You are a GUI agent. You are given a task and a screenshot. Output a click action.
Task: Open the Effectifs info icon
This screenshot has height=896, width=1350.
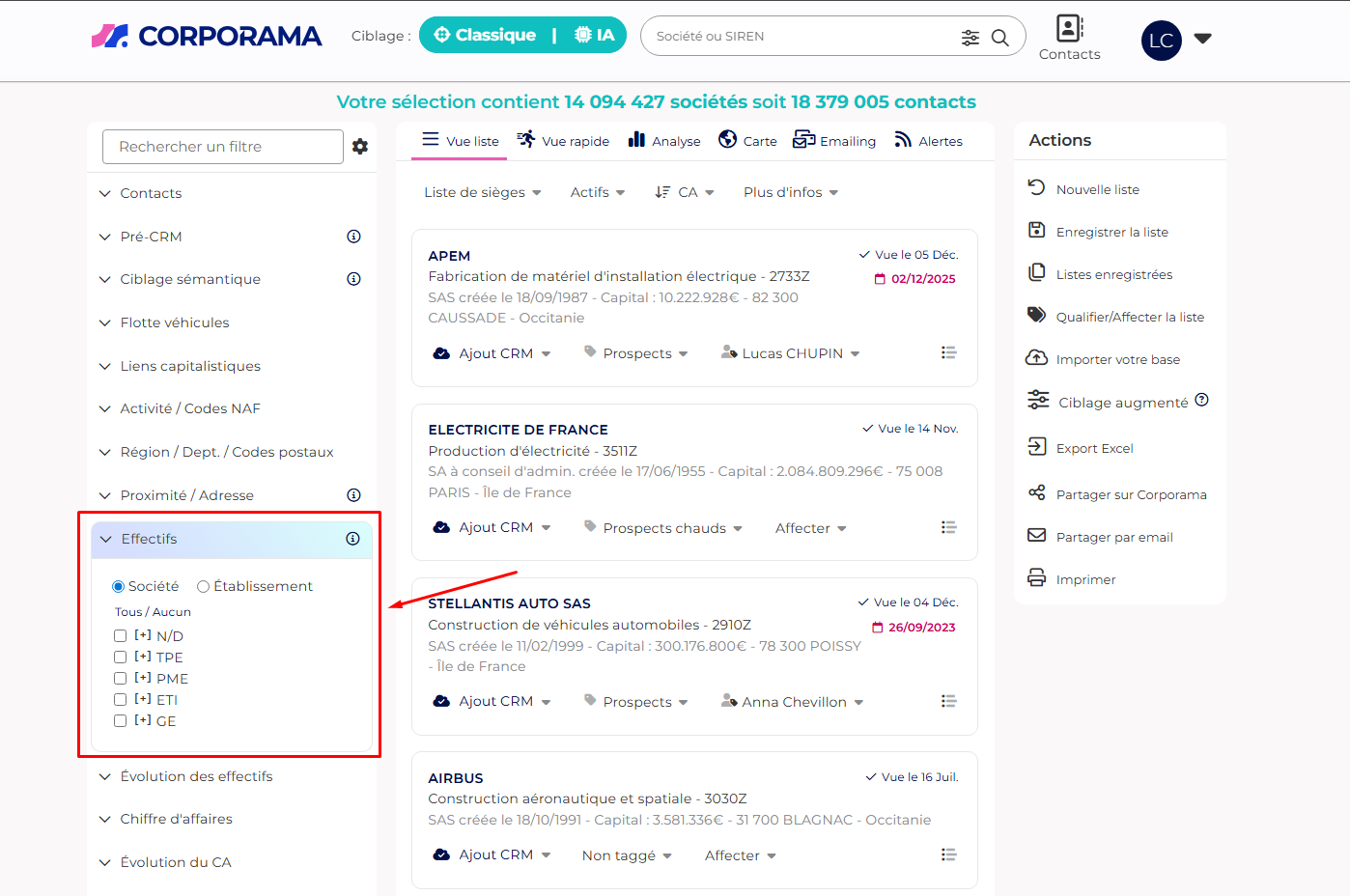352,539
